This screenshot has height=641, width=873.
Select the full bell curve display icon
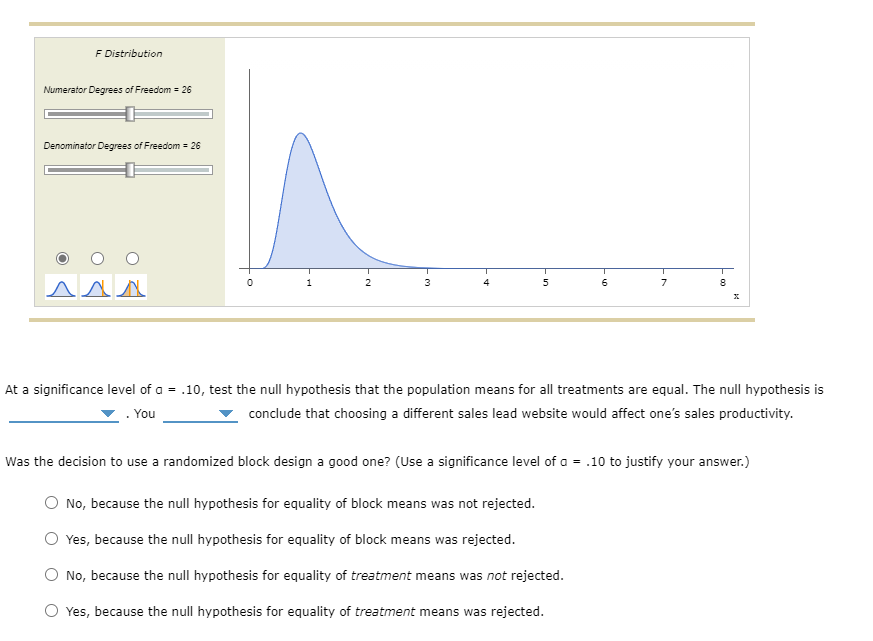pos(62,287)
